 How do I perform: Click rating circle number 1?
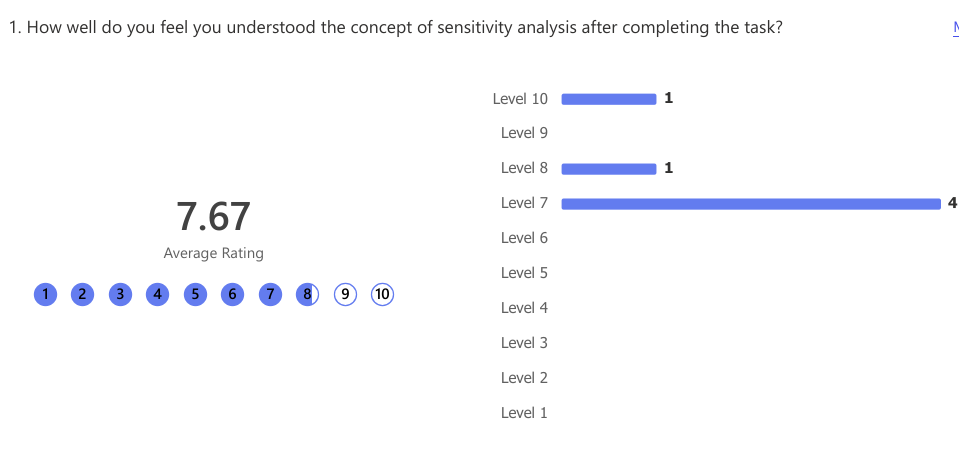click(45, 294)
